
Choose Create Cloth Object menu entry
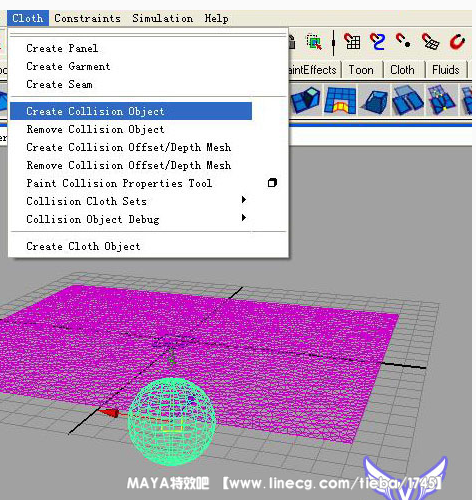pos(83,246)
